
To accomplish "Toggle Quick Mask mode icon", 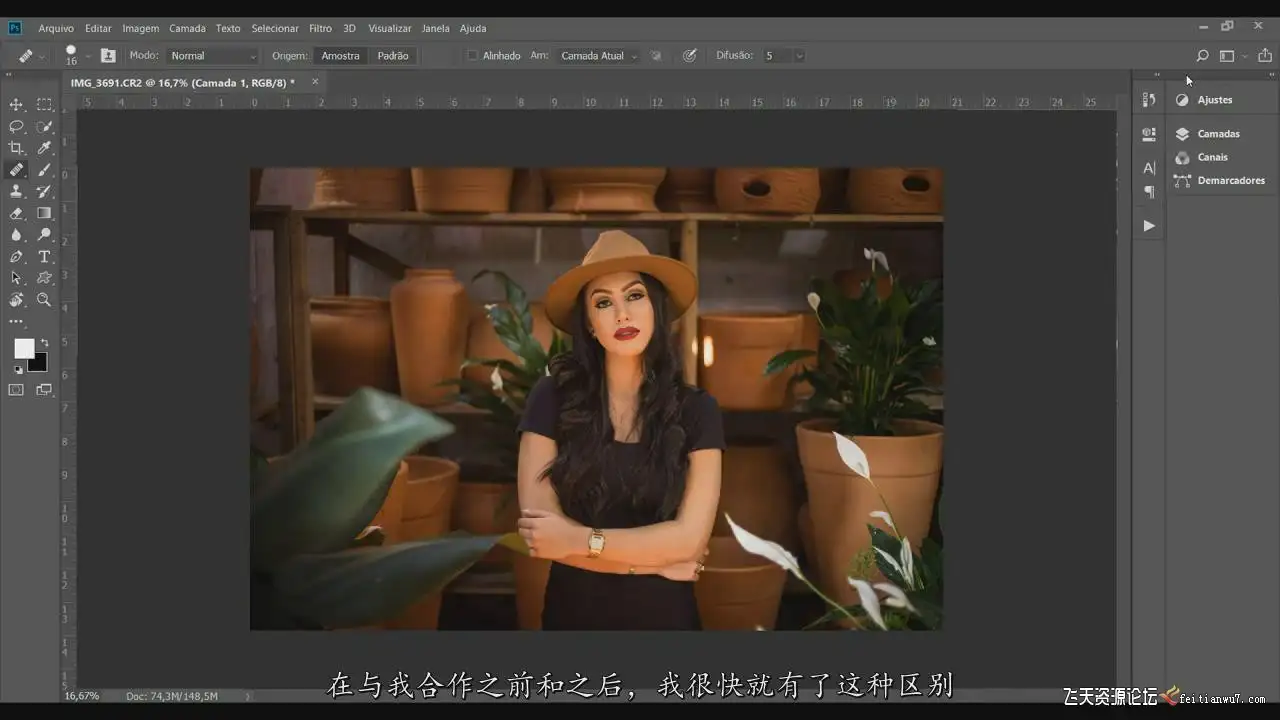I will (x=16, y=390).
